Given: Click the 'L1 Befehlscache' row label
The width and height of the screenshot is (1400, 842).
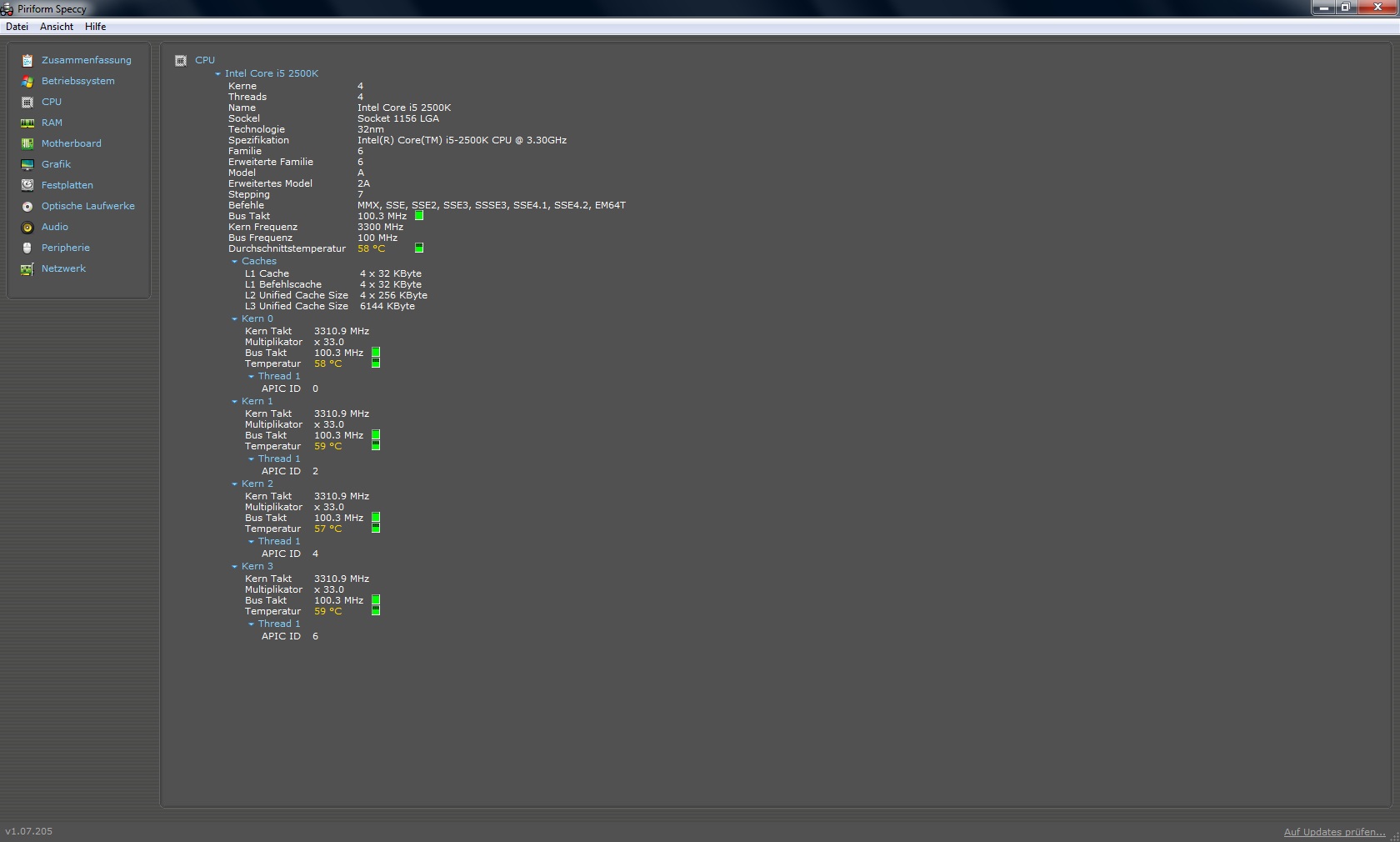Looking at the screenshot, I should (283, 284).
